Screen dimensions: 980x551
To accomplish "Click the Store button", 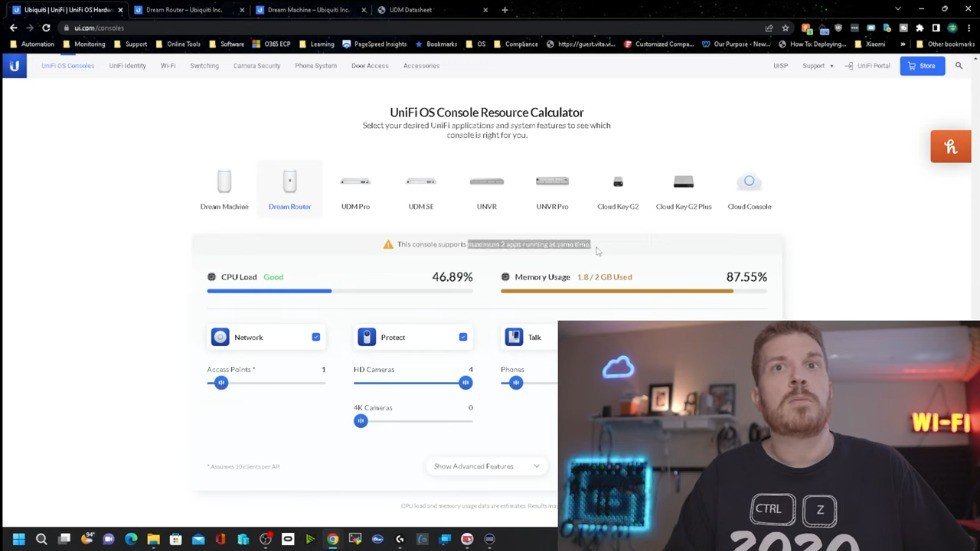I will [922, 66].
